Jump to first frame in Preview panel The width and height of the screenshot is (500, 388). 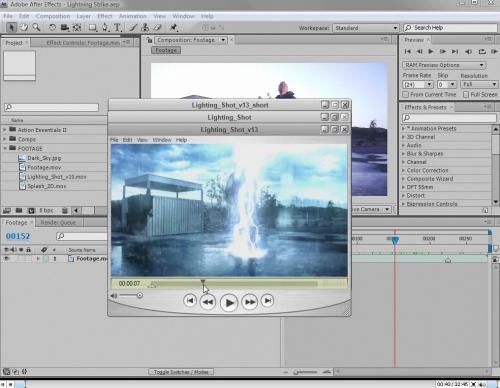coord(407,51)
